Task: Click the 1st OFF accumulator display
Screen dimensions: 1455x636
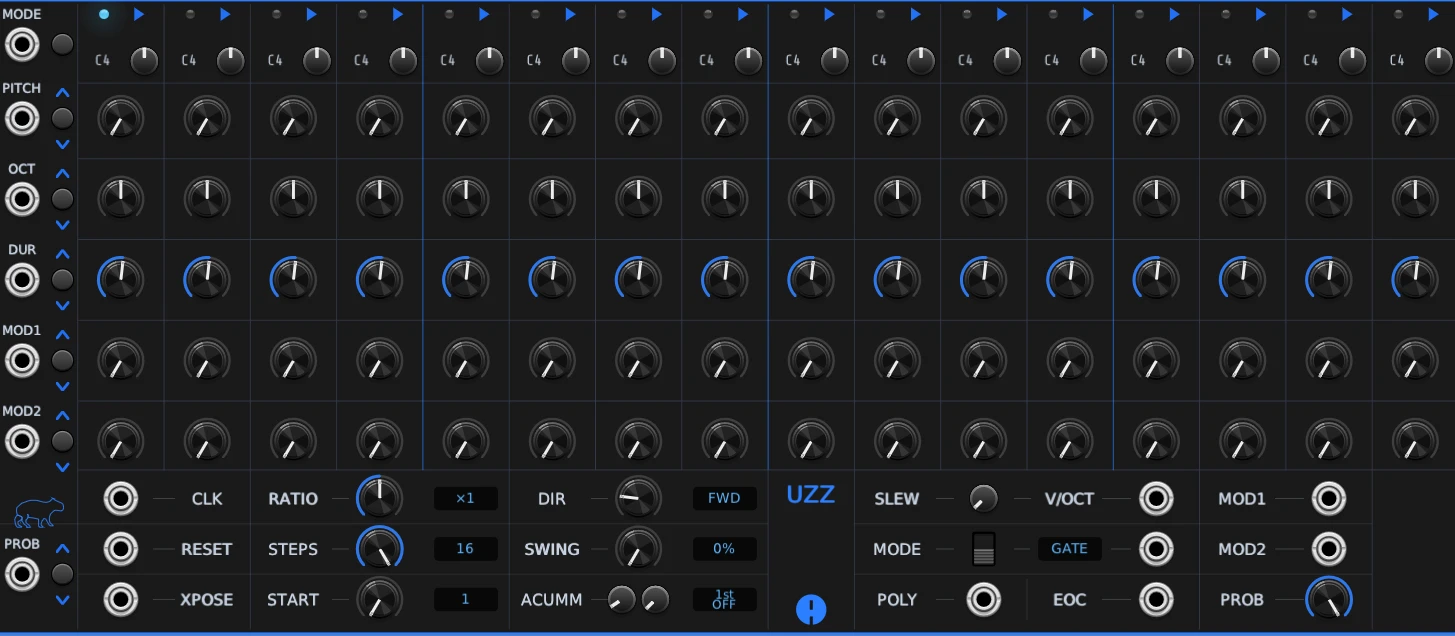Action: [724, 600]
